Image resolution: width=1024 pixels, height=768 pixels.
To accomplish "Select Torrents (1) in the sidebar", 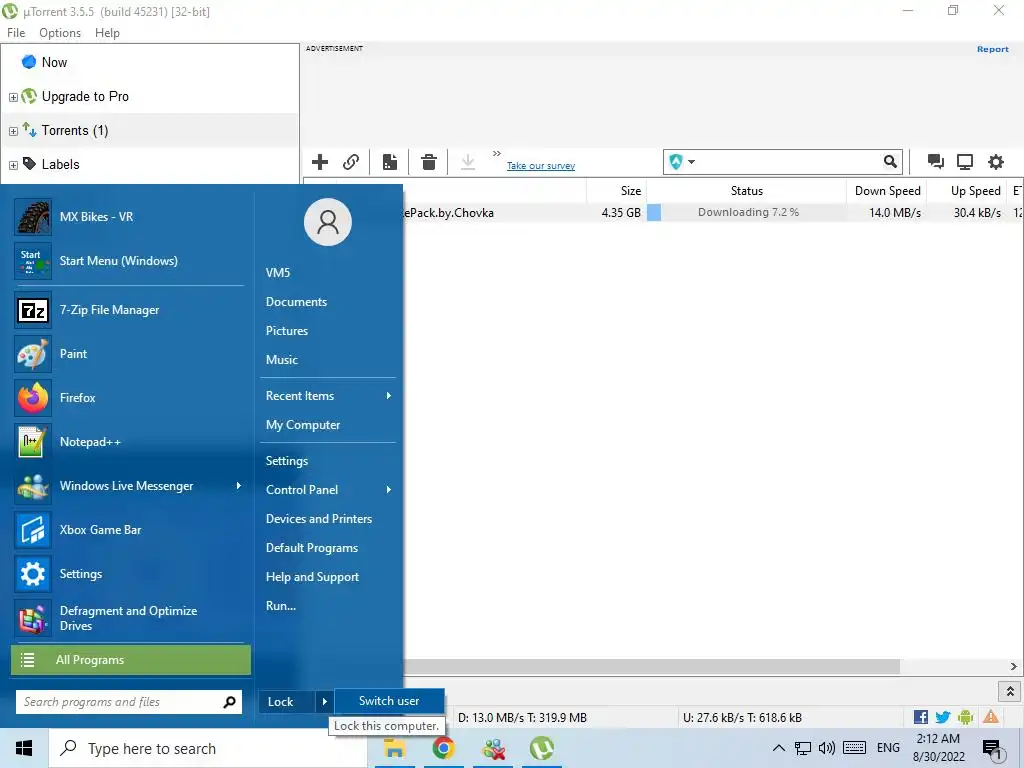I will coord(74,131).
